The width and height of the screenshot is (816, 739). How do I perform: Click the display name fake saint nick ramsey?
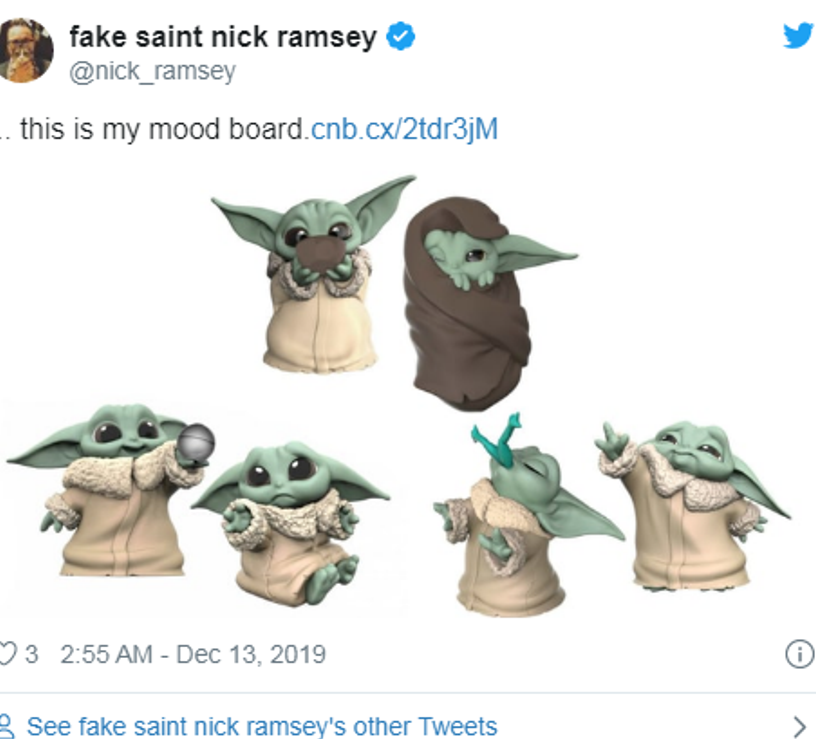click(222, 37)
